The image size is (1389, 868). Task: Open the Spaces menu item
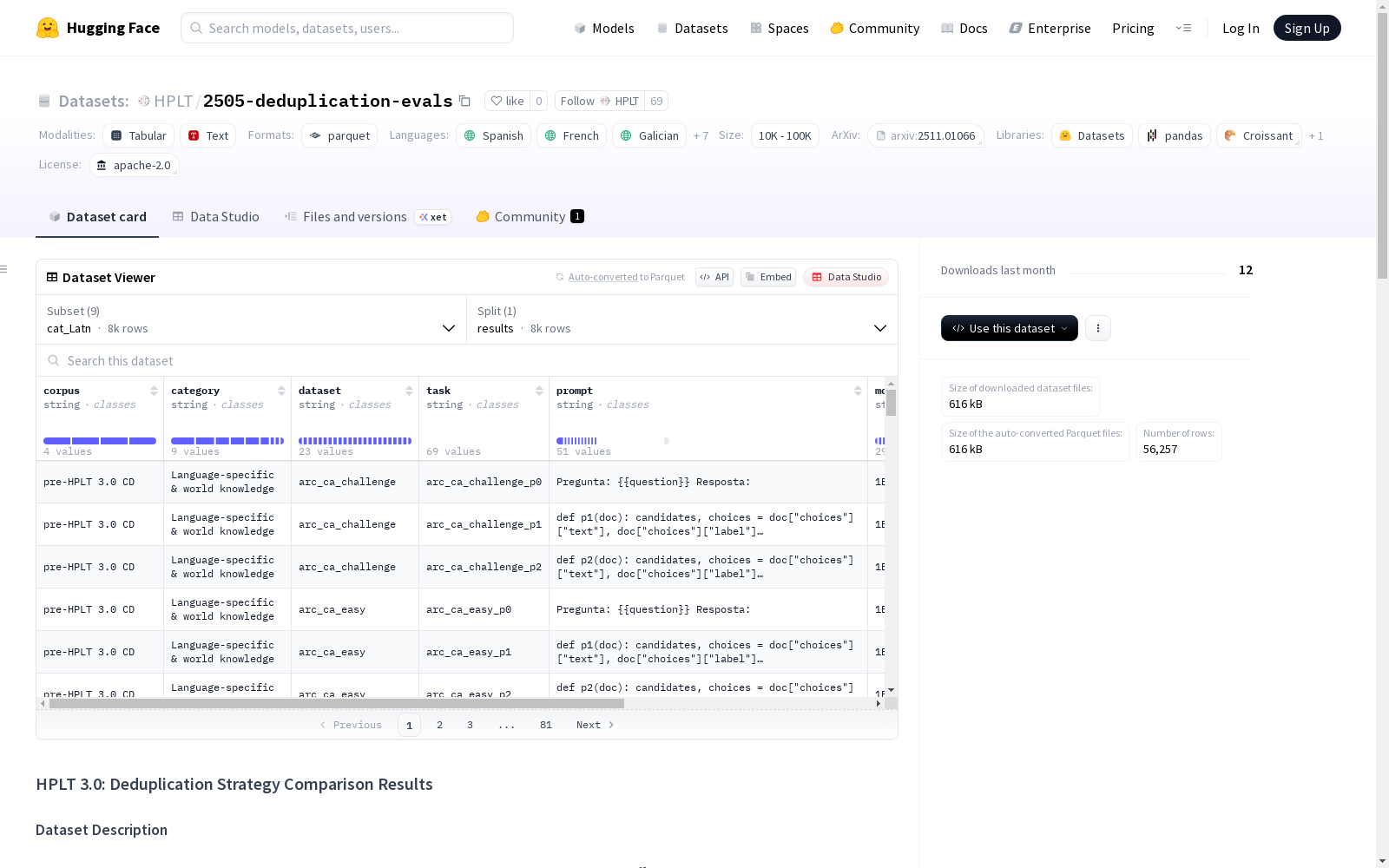780,28
